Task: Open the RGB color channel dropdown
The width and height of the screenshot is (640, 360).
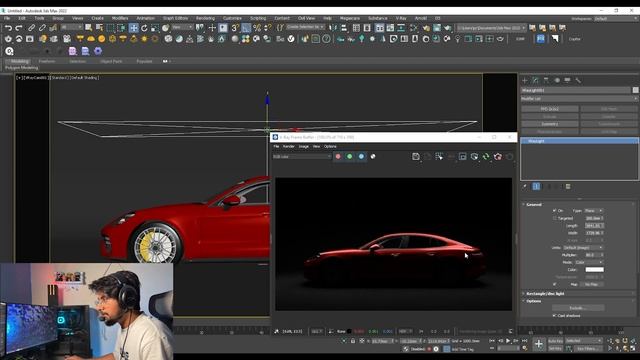Action: [x=302, y=156]
